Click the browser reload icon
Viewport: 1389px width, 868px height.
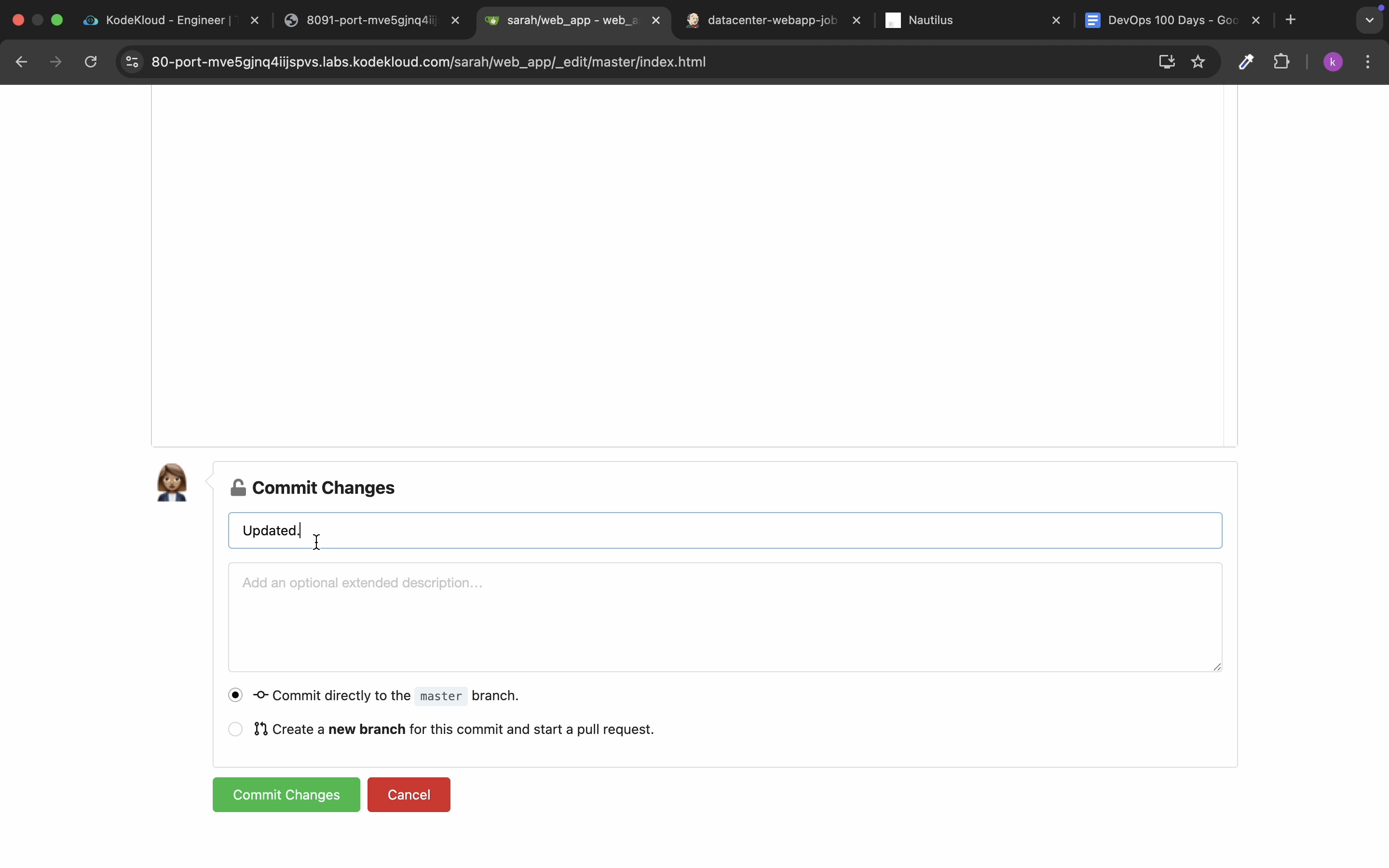tap(91, 62)
